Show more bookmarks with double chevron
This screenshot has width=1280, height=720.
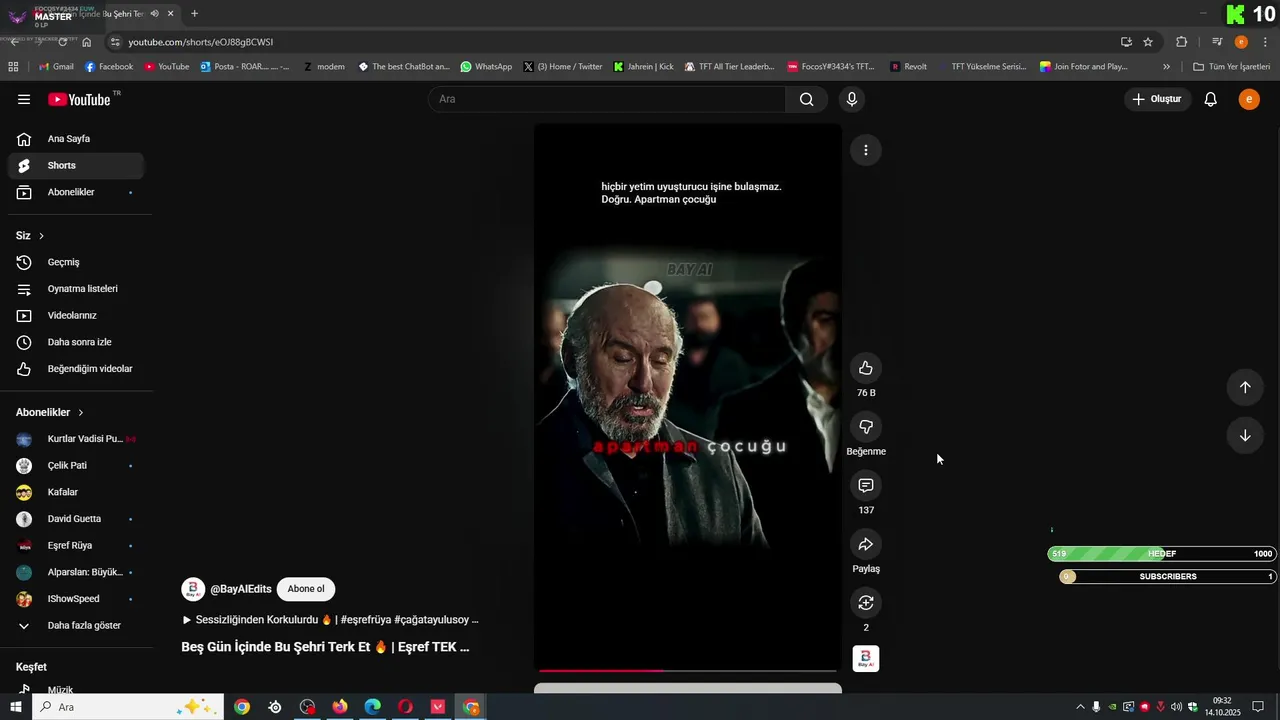pos(1166,67)
